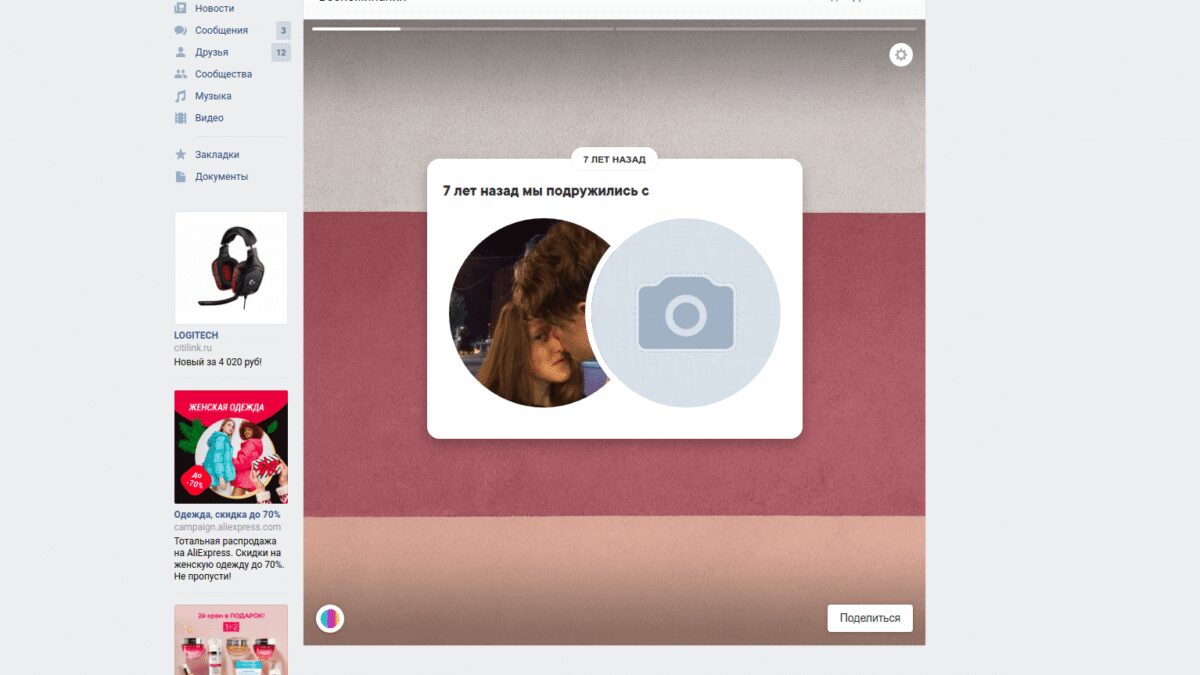1200x675 pixels.
Task: Click the Новости icon in the sidebar
Action: 181,8
